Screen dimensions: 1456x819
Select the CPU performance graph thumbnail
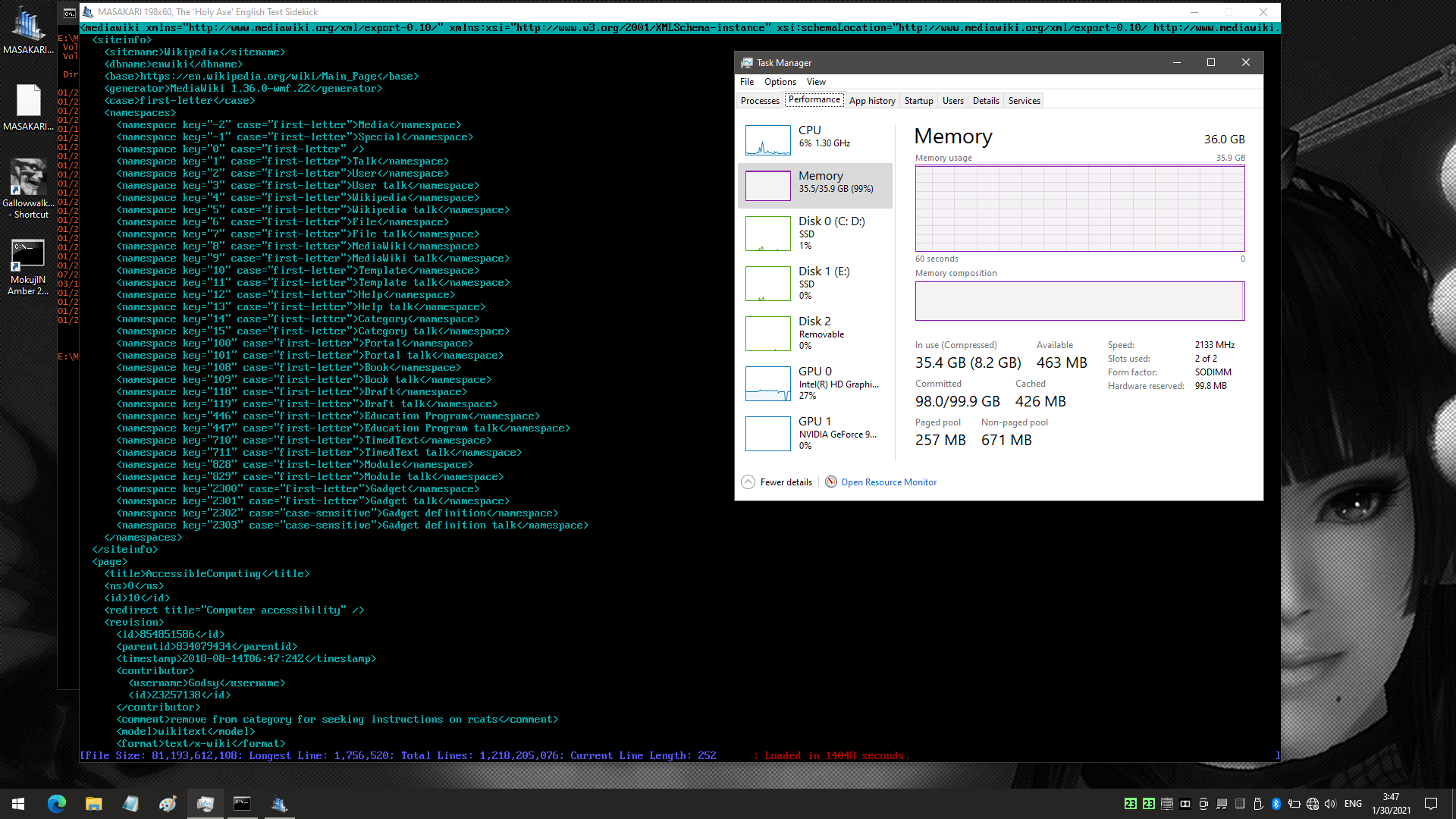click(767, 140)
